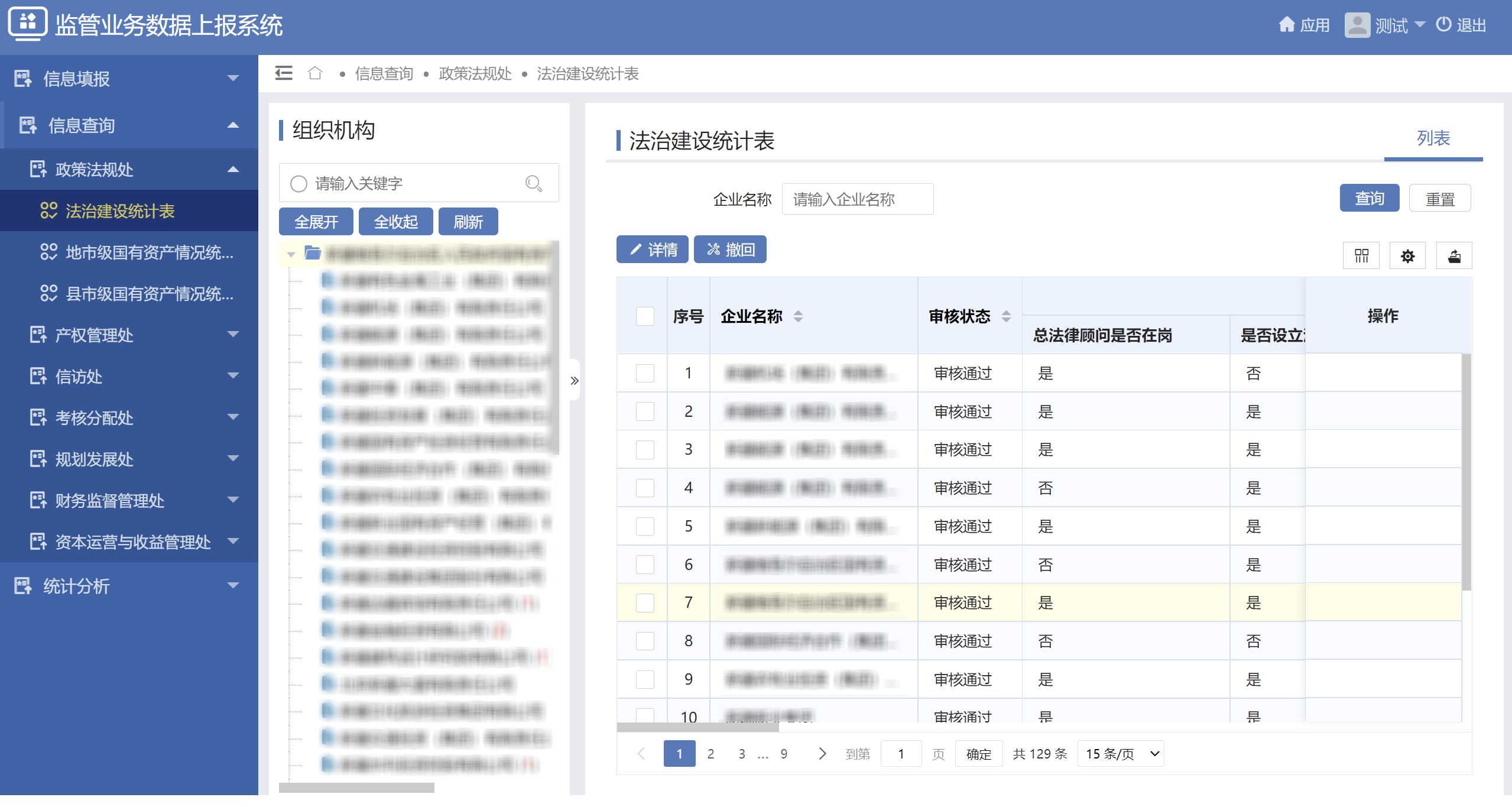
Task: Expand the 统计分析 menu arrow
Action: click(x=233, y=585)
